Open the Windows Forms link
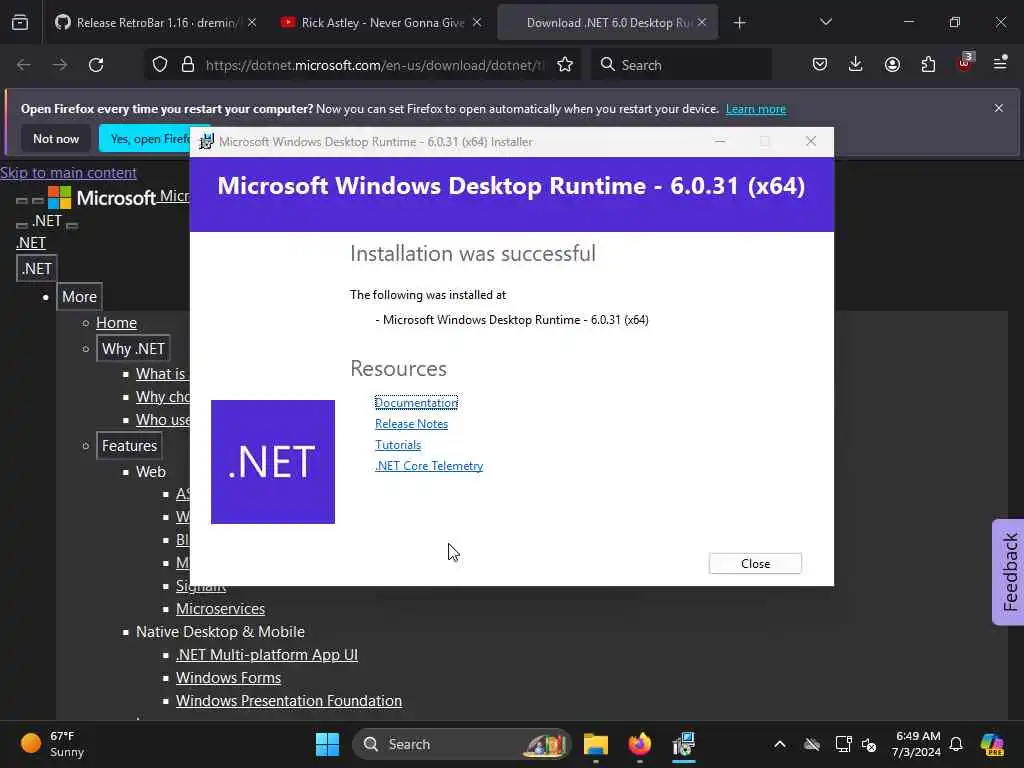Screen dimensions: 1024x768 pos(228,678)
